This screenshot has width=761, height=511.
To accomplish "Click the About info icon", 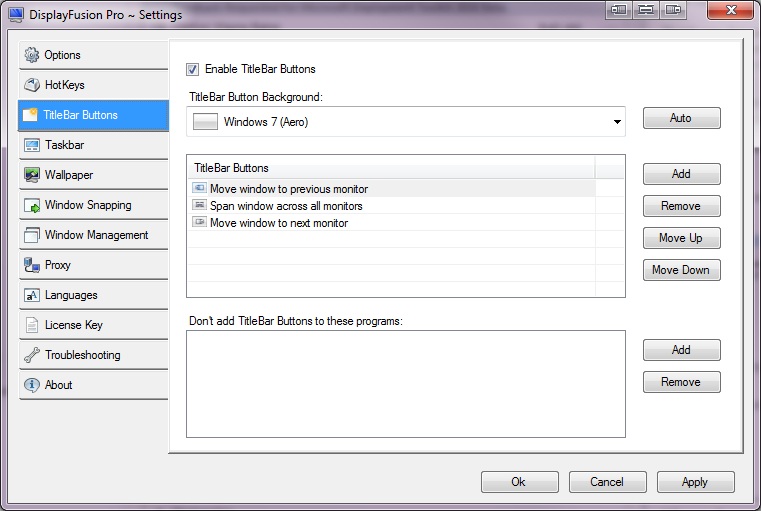I will coord(32,385).
